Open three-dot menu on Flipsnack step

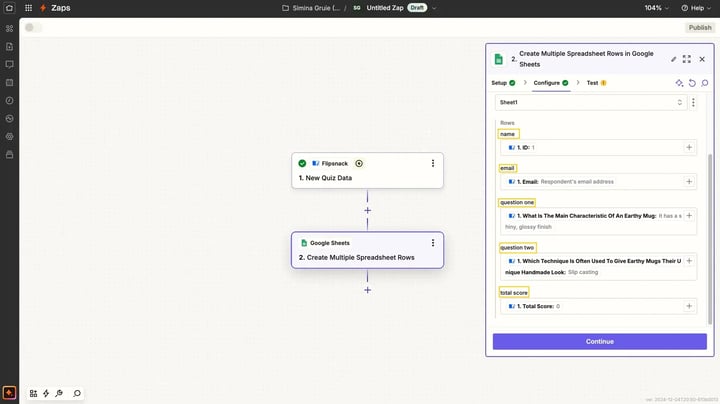(433, 163)
